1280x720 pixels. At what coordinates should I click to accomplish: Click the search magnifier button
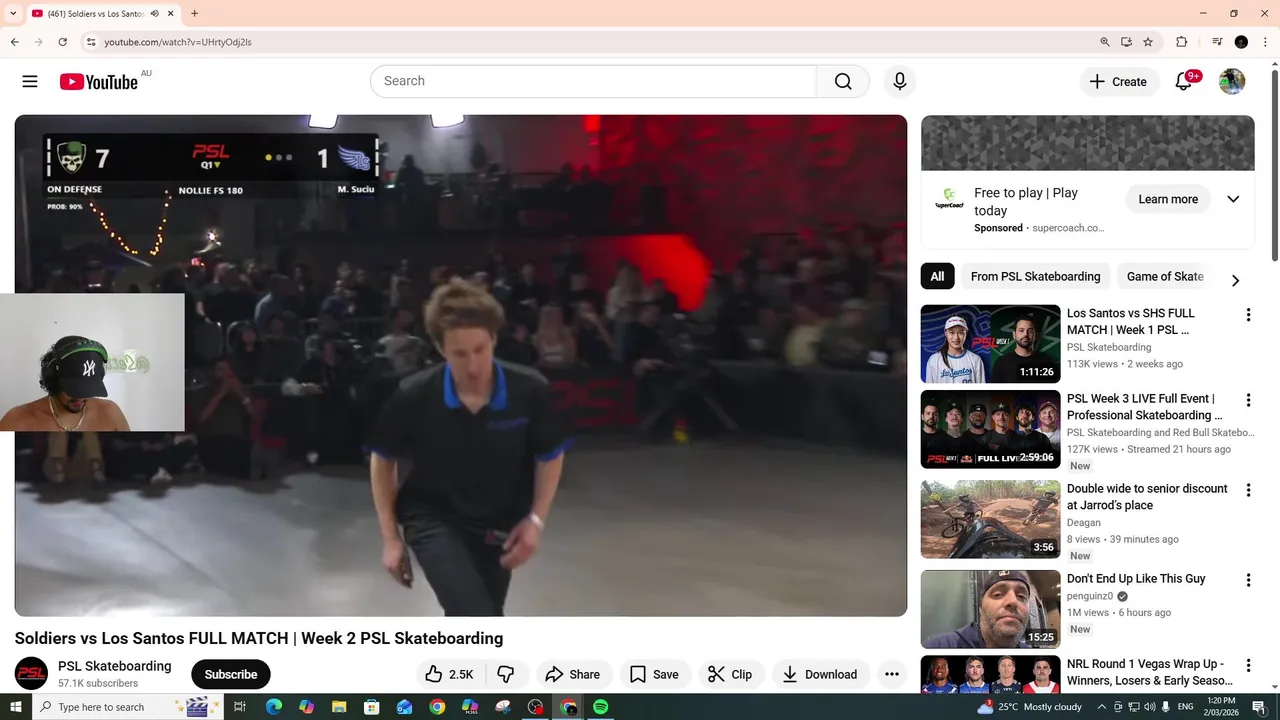[843, 81]
